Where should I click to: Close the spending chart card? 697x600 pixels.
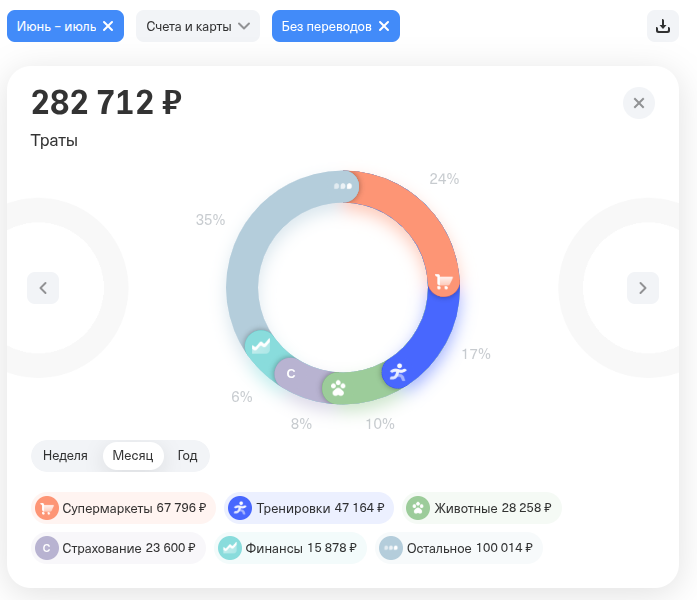pos(639,103)
